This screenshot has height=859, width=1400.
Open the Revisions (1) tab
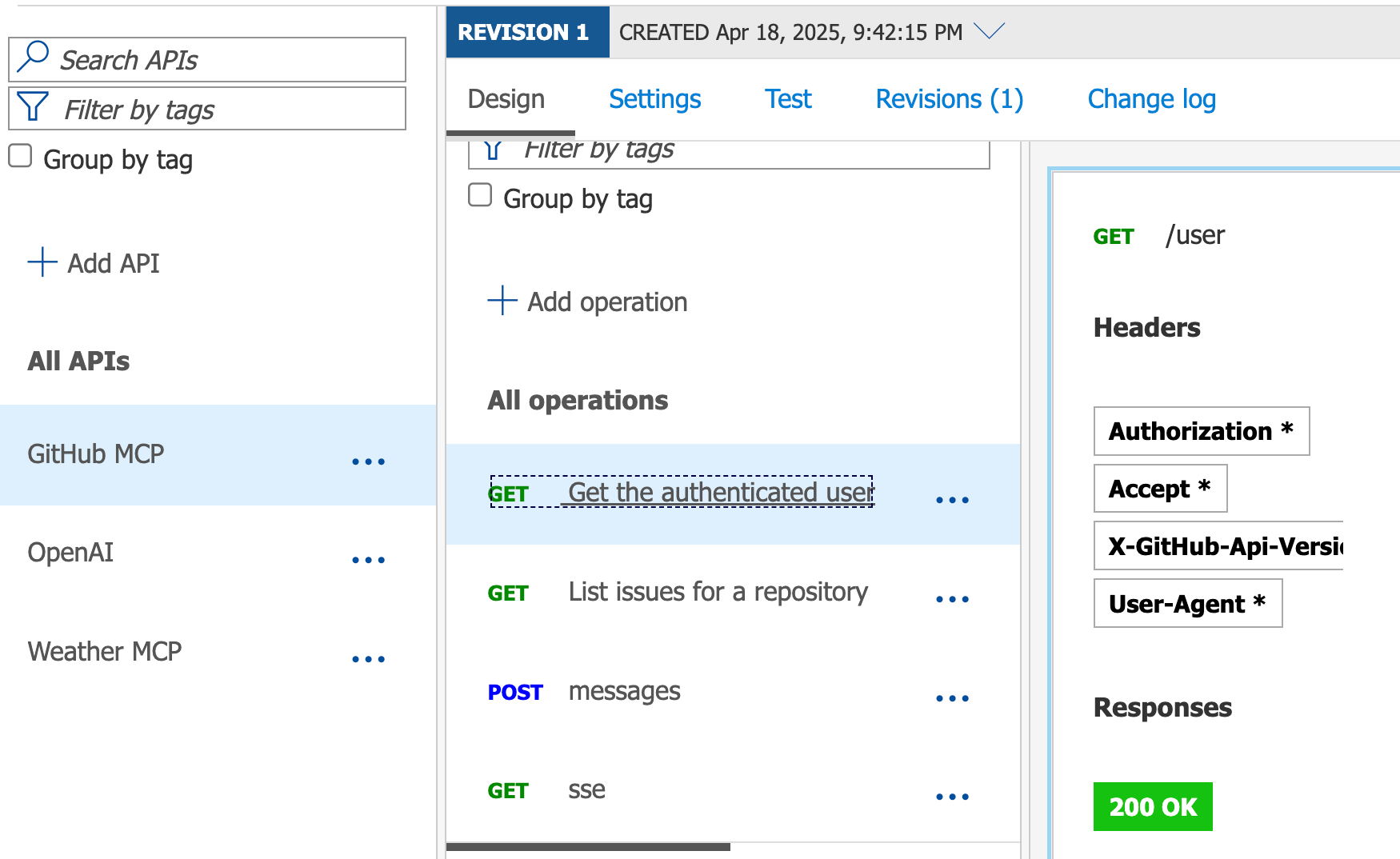950,99
